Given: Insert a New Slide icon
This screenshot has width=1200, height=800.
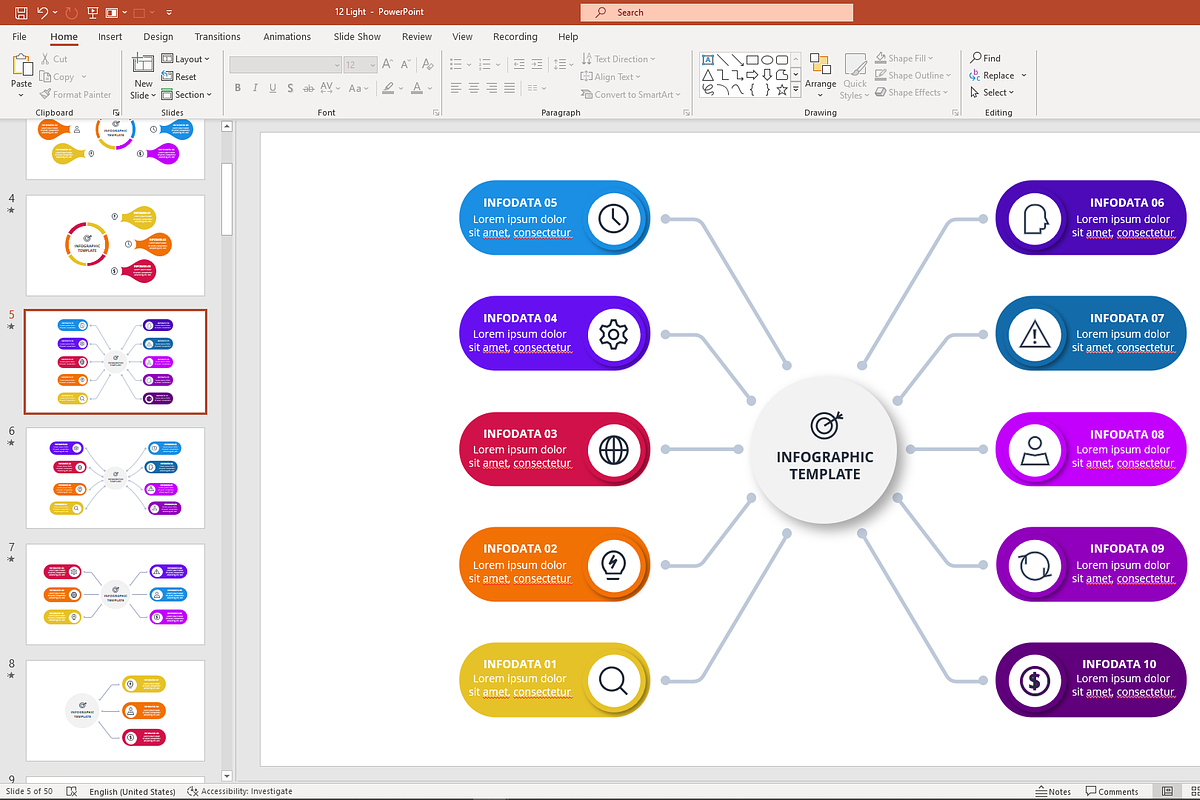Looking at the screenshot, I should coord(143,64).
